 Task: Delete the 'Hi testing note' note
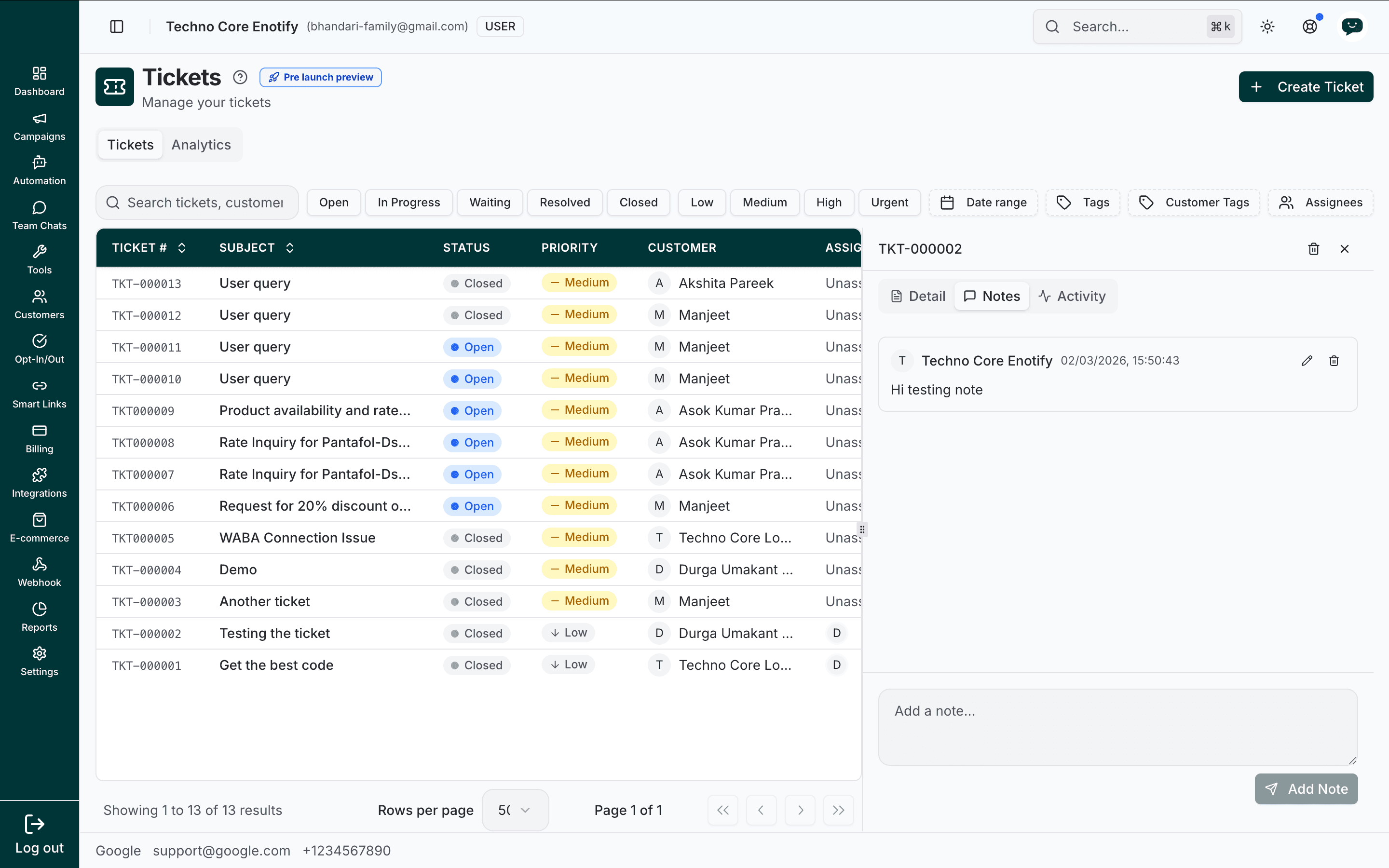[x=1334, y=361]
